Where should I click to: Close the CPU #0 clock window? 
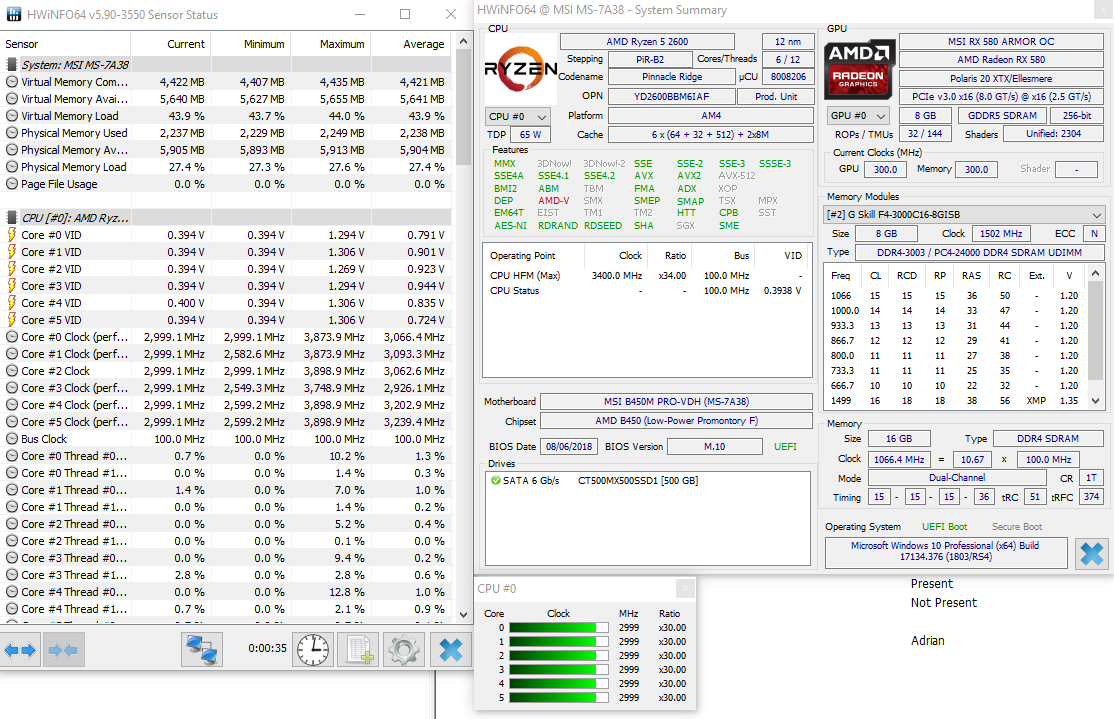[684, 588]
